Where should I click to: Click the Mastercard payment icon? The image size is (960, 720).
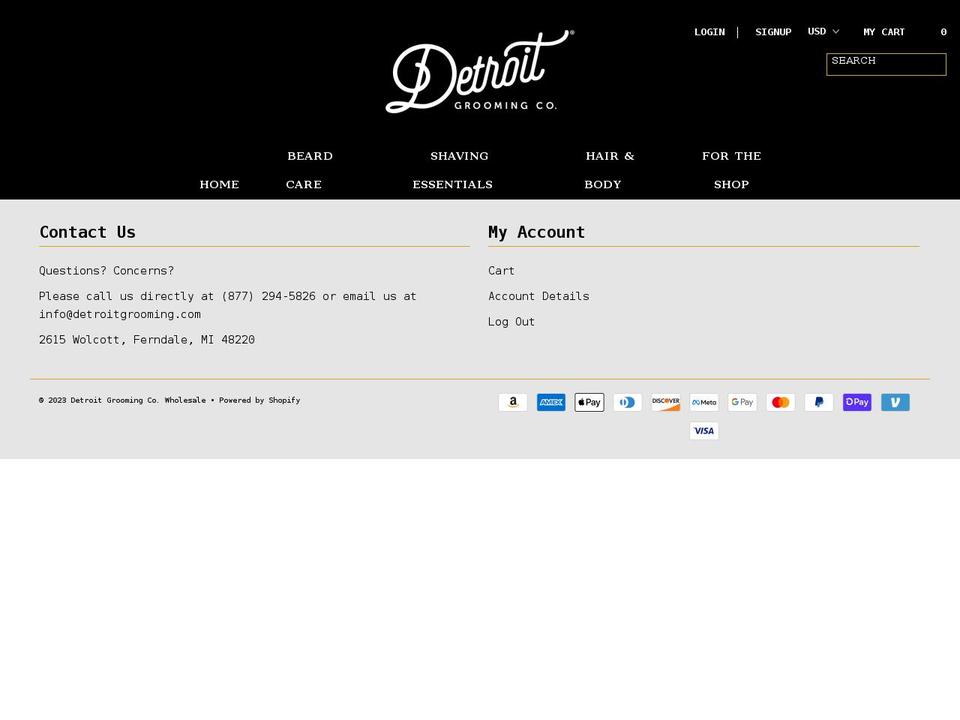[781, 402]
